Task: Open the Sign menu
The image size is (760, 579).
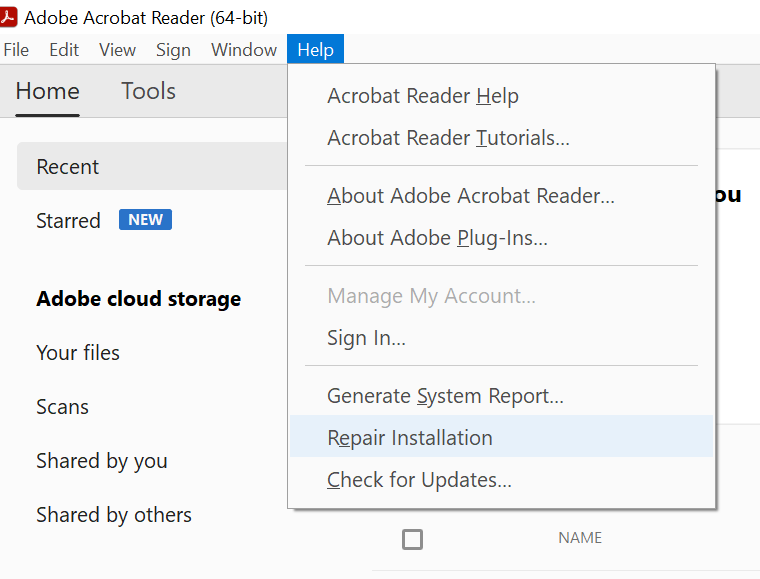Action: 173,50
